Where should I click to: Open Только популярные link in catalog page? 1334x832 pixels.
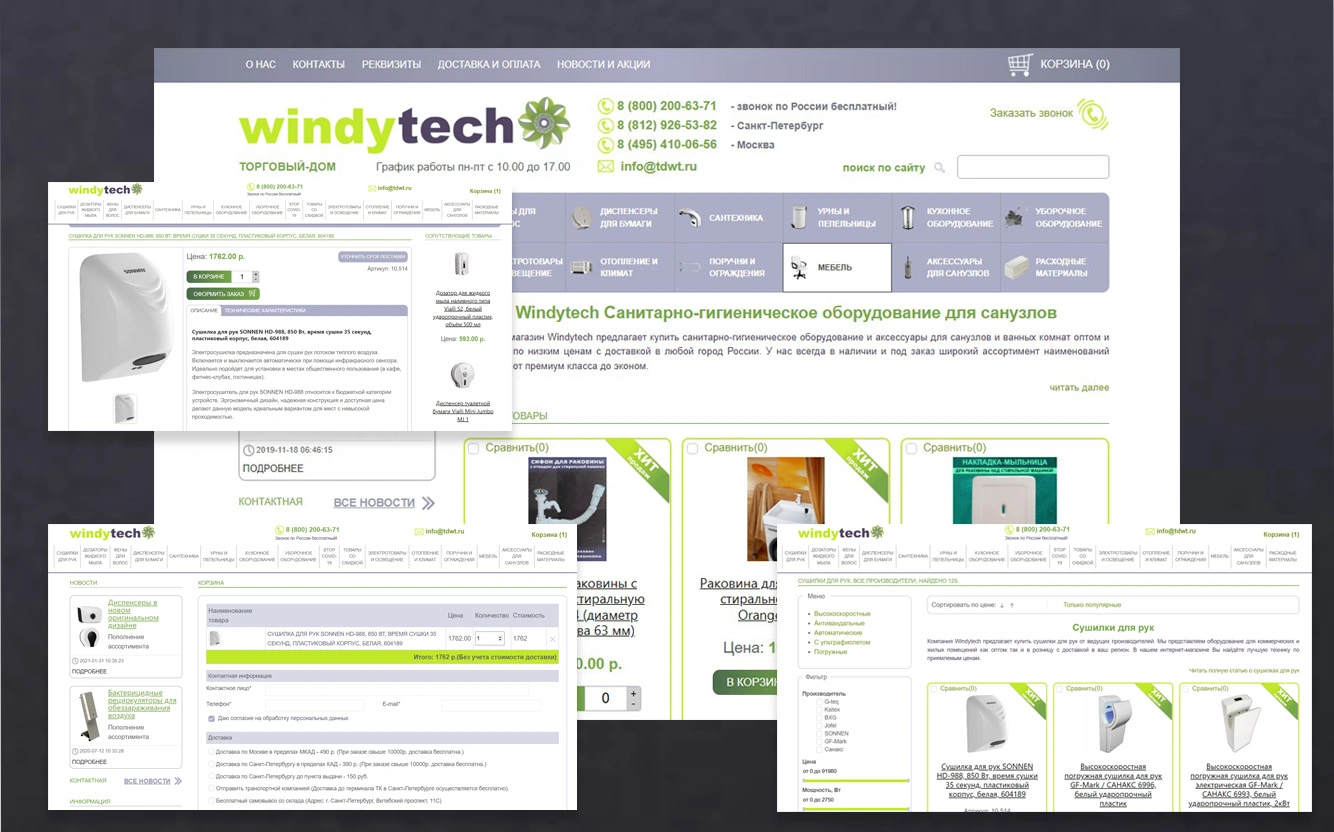1092,605
